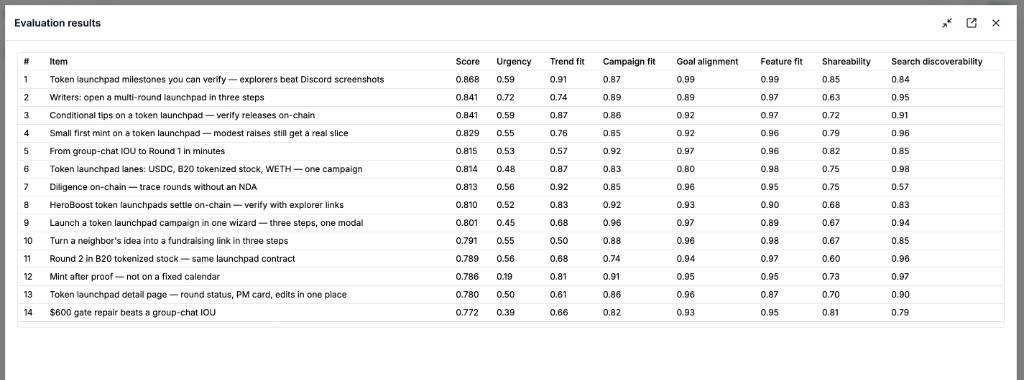Click score value 0.789
Screen dimensions: 1024x380
coord(468,259)
